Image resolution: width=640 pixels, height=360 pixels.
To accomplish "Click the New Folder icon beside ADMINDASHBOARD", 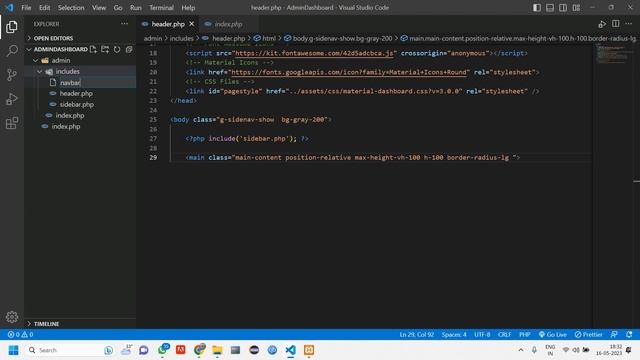I will (105, 49).
